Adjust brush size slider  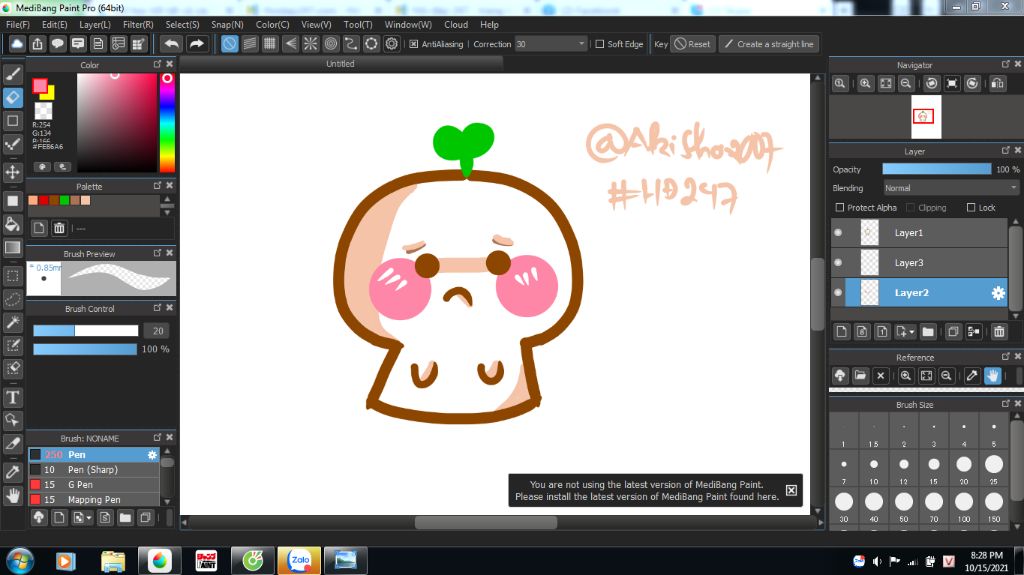86,331
